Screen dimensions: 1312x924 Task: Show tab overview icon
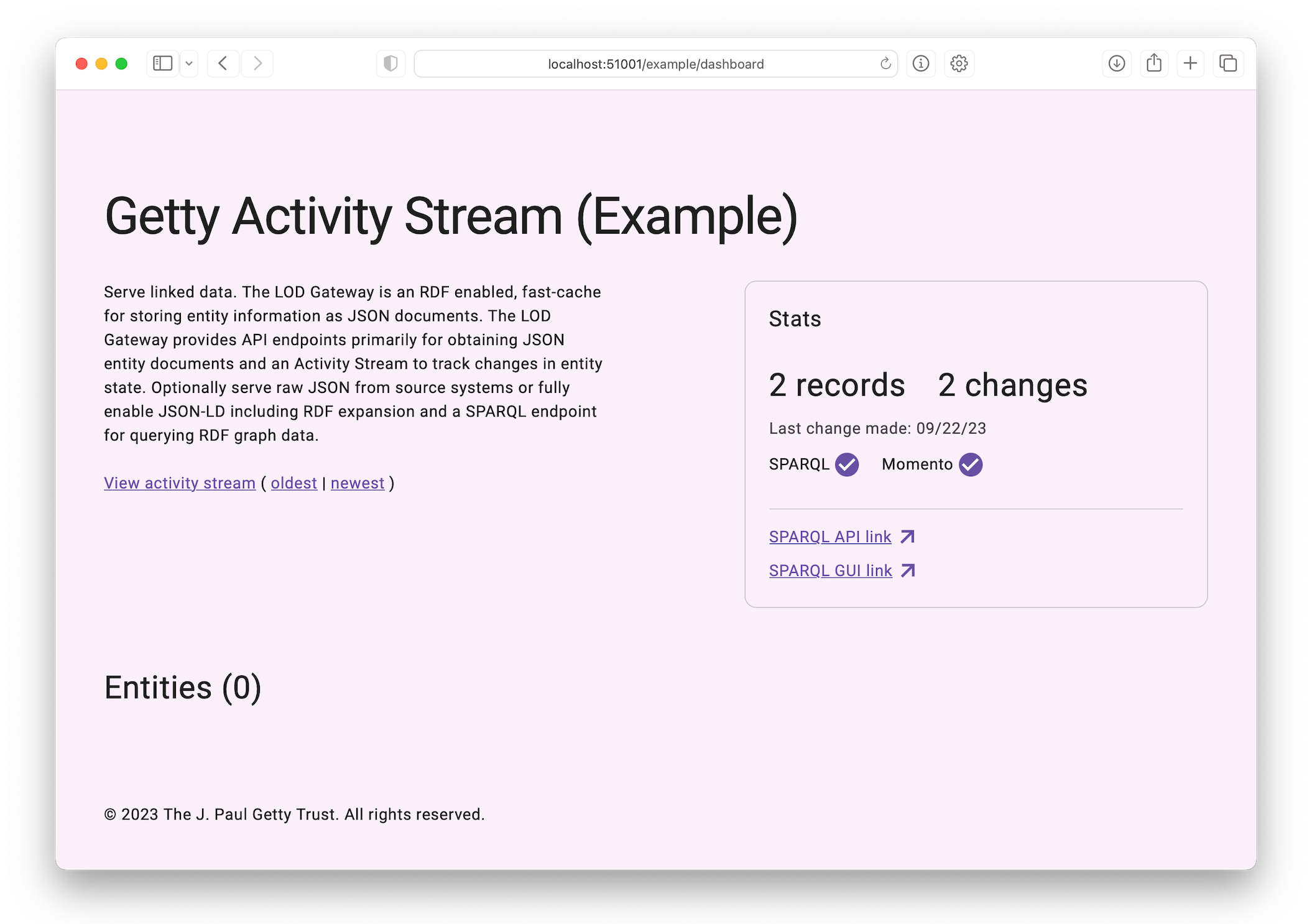pyautogui.click(x=1228, y=63)
